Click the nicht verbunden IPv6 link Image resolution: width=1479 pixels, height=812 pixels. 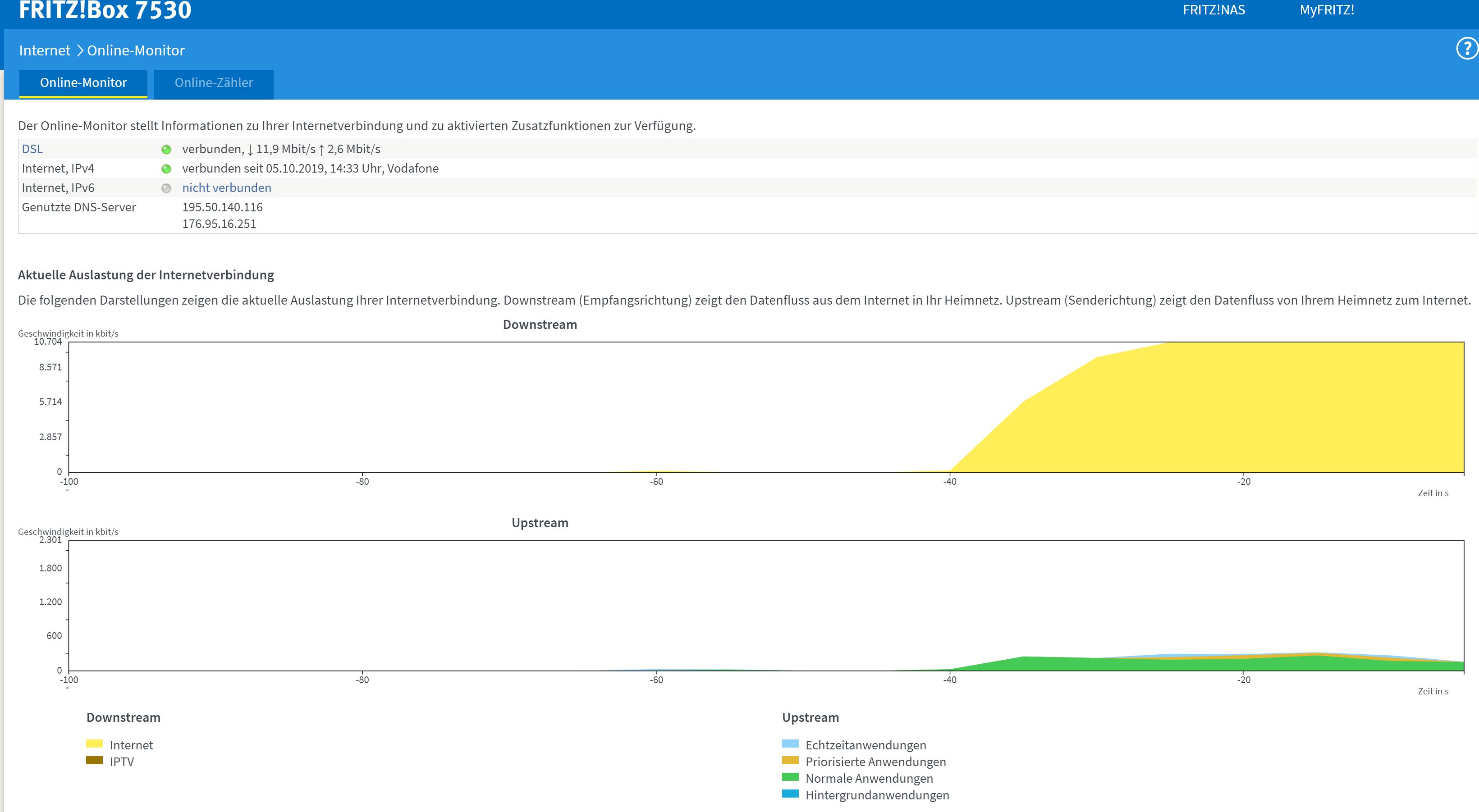226,187
